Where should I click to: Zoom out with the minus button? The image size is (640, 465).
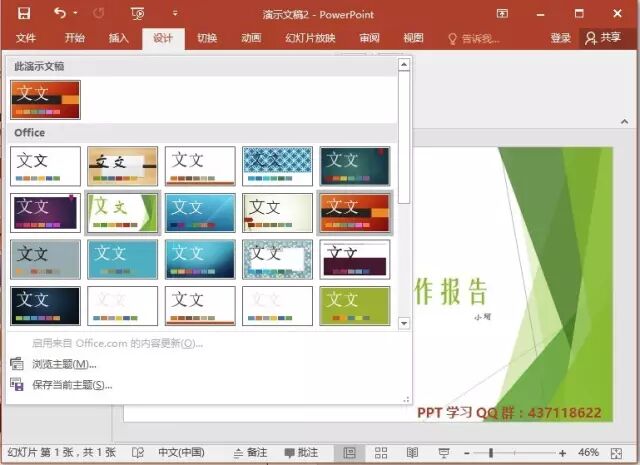467,453
